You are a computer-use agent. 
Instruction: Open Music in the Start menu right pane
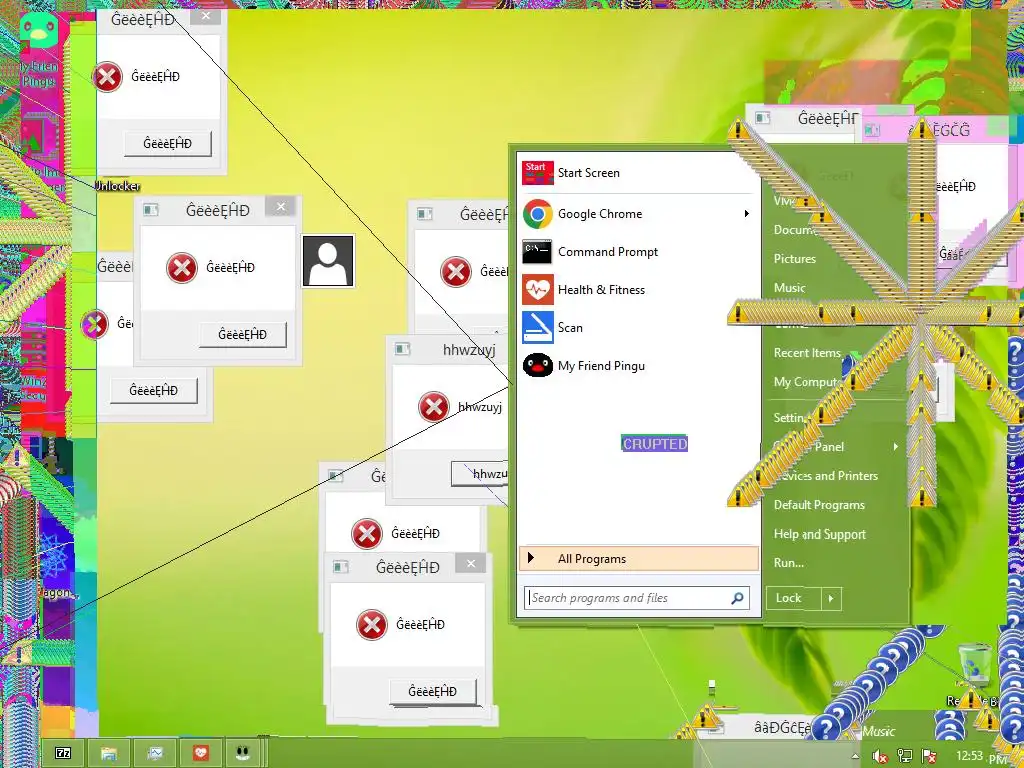[x=790, y=287]
